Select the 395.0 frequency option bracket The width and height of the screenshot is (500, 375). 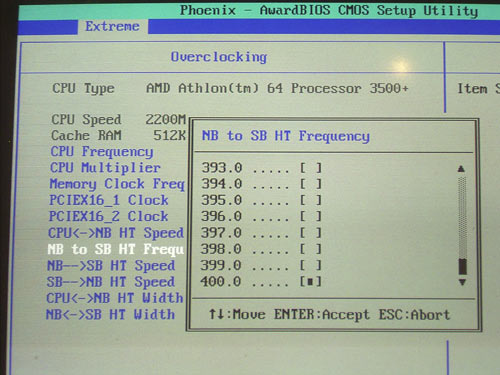311,200
